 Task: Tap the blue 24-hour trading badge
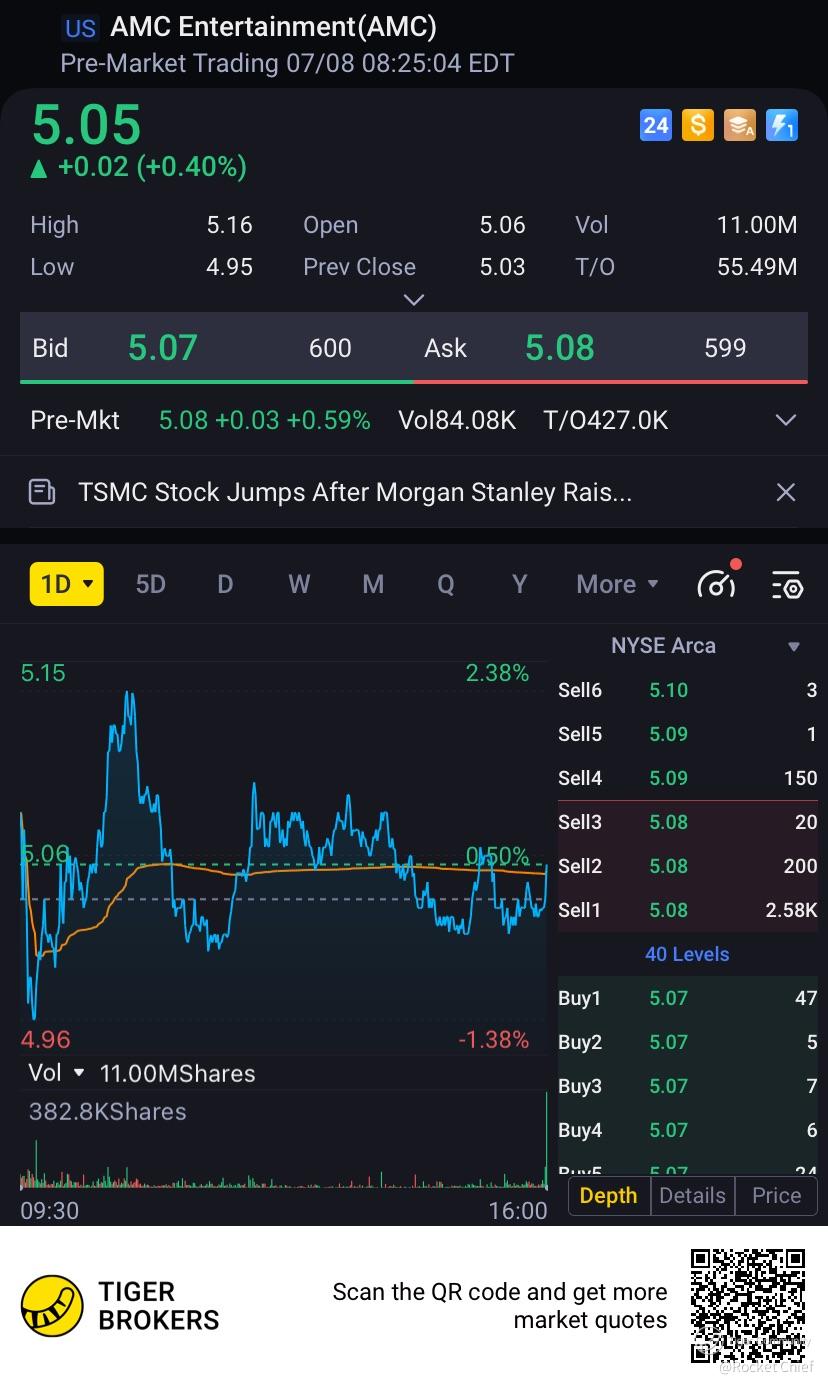pos(656,125)
